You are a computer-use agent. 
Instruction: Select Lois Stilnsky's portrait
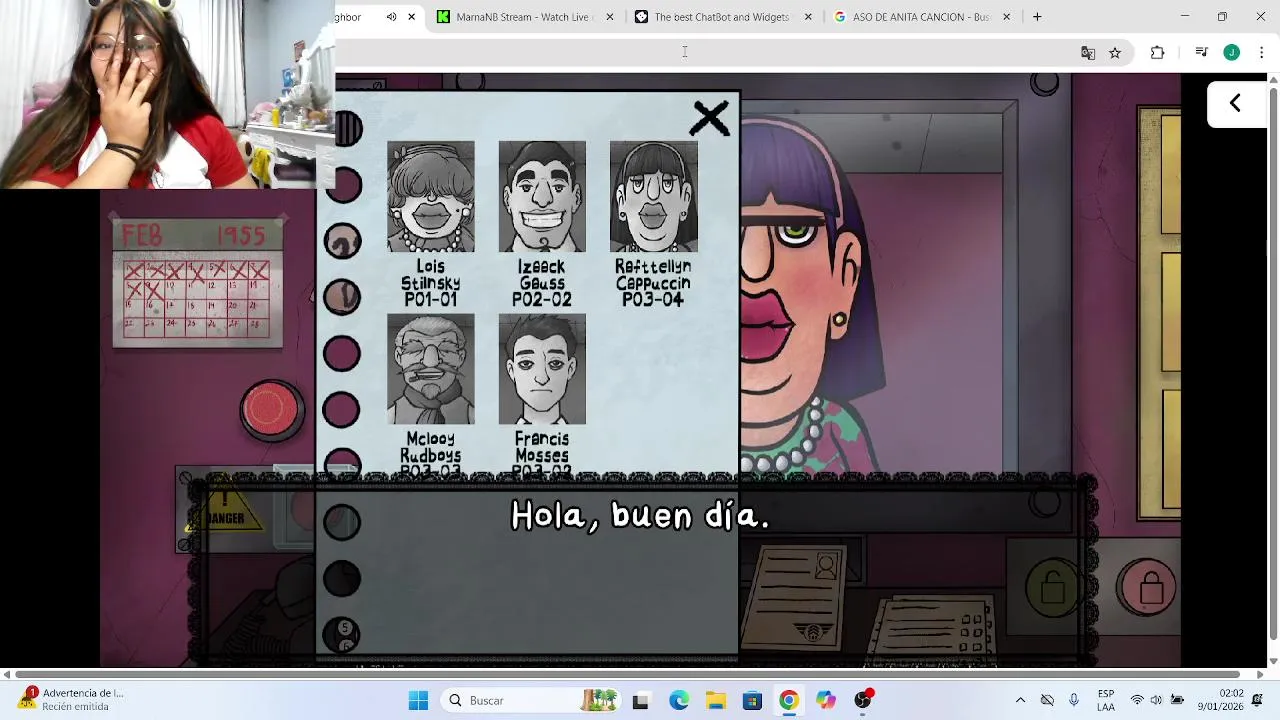(431, 197)
